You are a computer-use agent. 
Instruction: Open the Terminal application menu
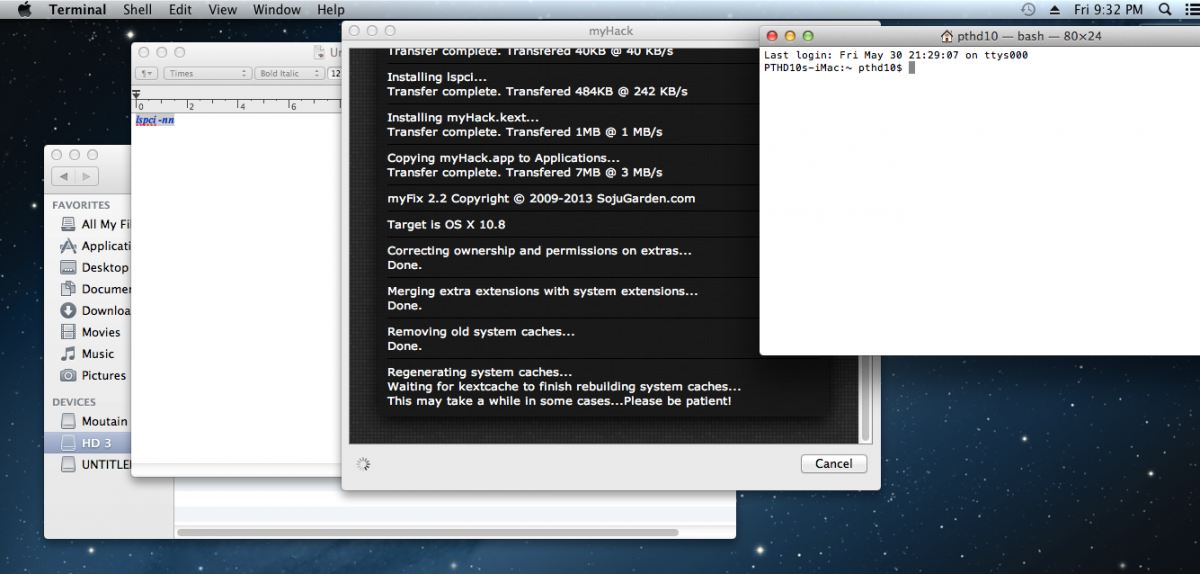point(77,10)
